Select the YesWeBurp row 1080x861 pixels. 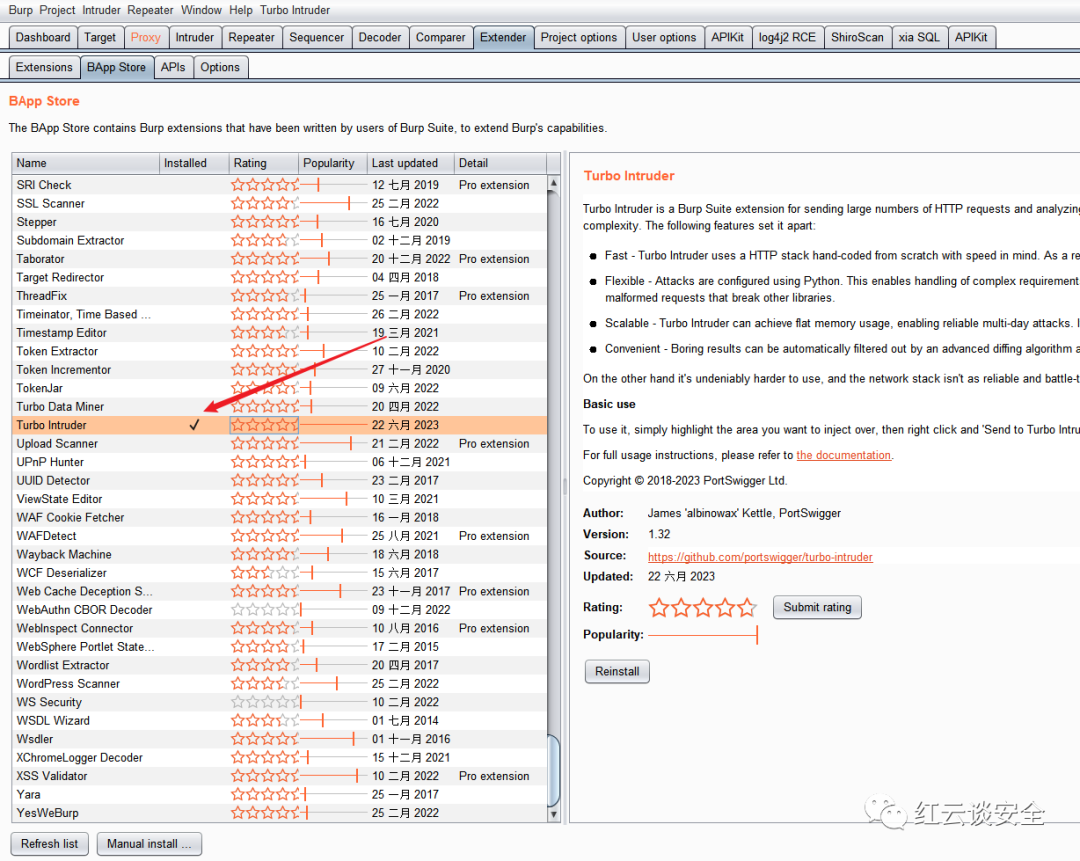click(x=280, y=813)
